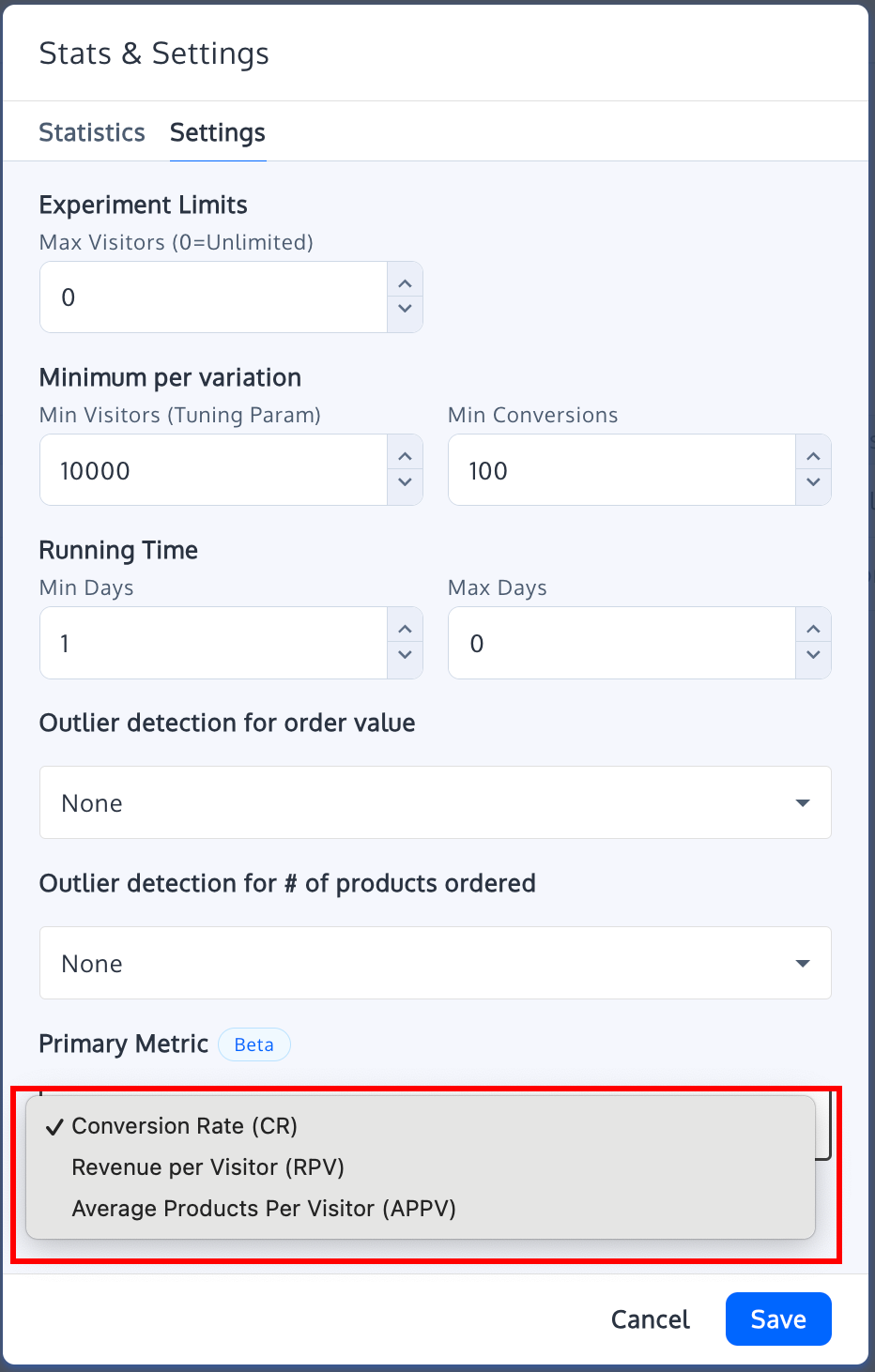Switch to the Settings tab

(x=217, y=132)
